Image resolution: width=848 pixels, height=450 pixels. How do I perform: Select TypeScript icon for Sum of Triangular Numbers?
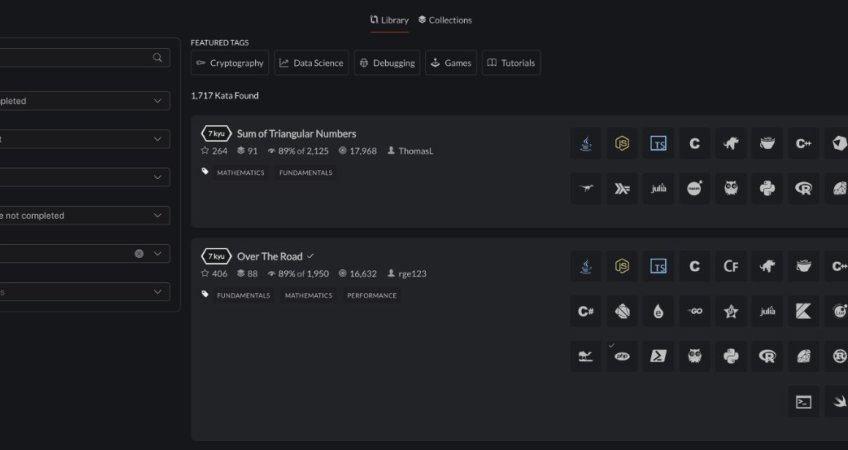tap(658, 144)
